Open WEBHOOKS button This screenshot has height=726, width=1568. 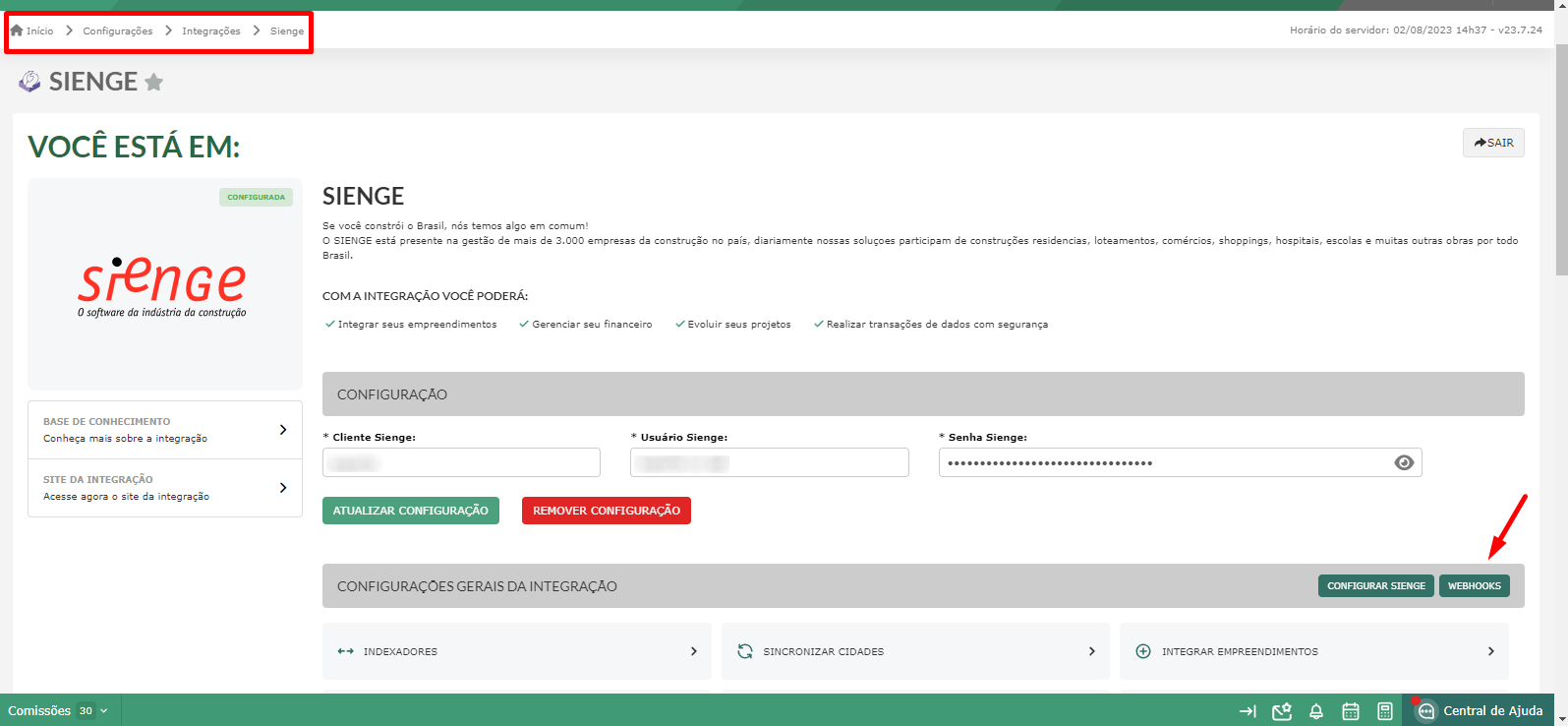[1475, 585]
